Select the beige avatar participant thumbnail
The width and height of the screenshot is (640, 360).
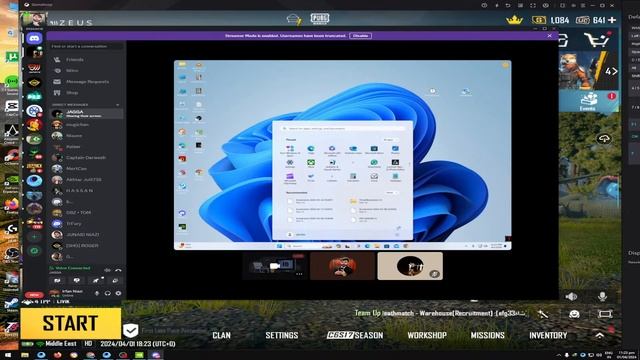[x=410, y=266]
